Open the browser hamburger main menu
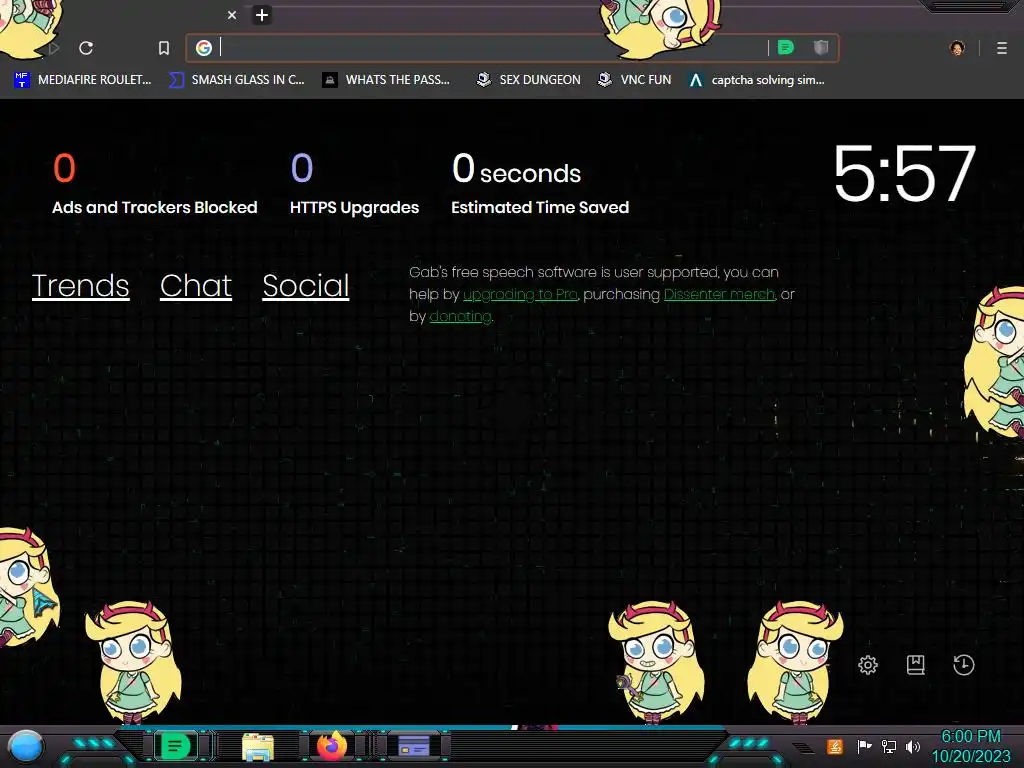 point(1002,48)
